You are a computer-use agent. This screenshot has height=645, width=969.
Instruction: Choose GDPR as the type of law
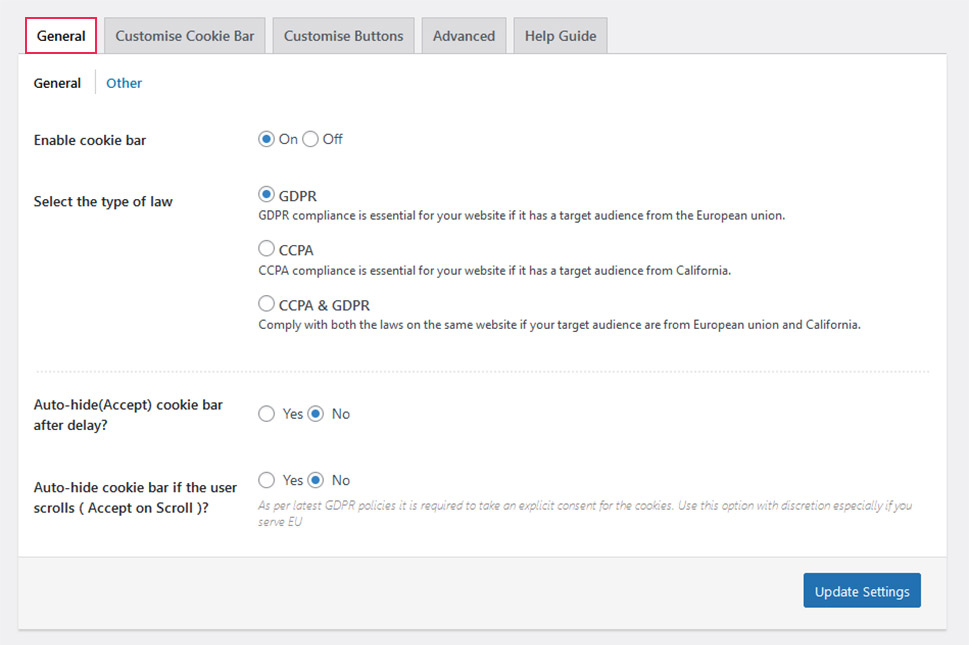click(x=267, y=195)
